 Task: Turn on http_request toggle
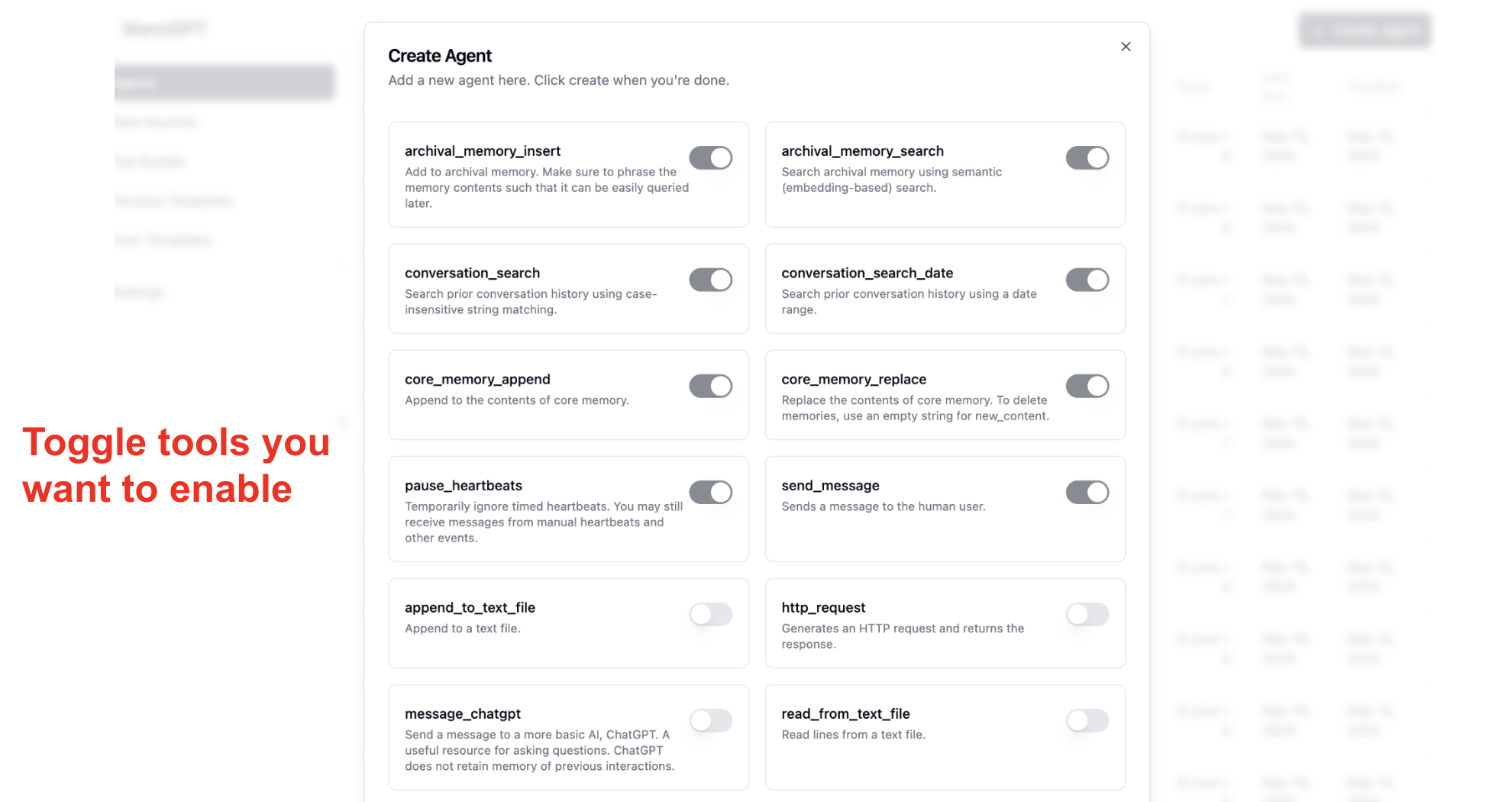point(1087,614)
